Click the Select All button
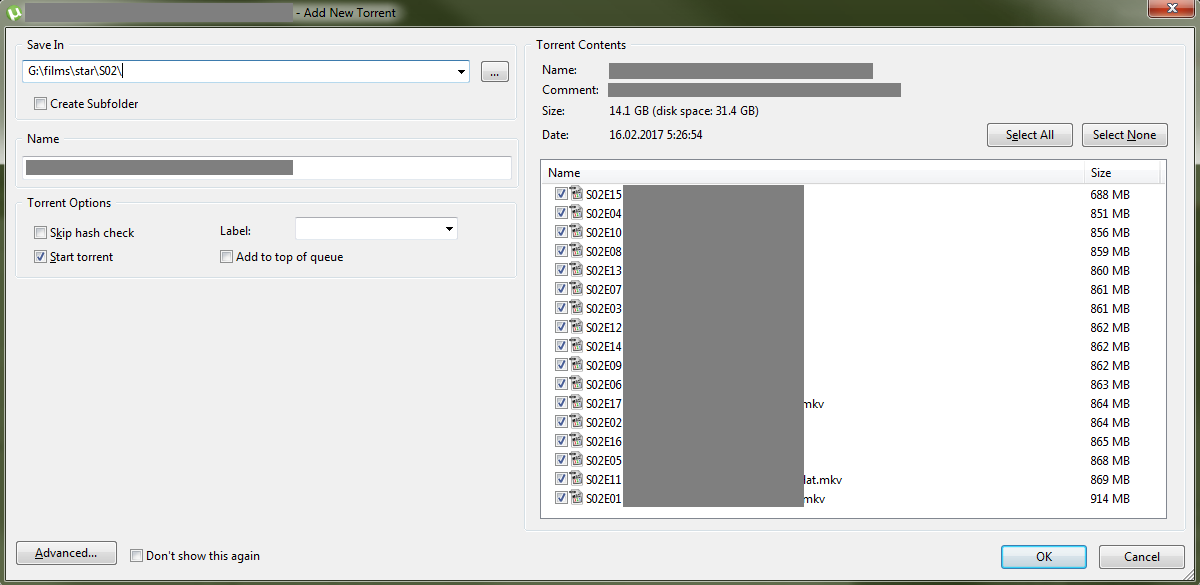 pos(1030,134)
